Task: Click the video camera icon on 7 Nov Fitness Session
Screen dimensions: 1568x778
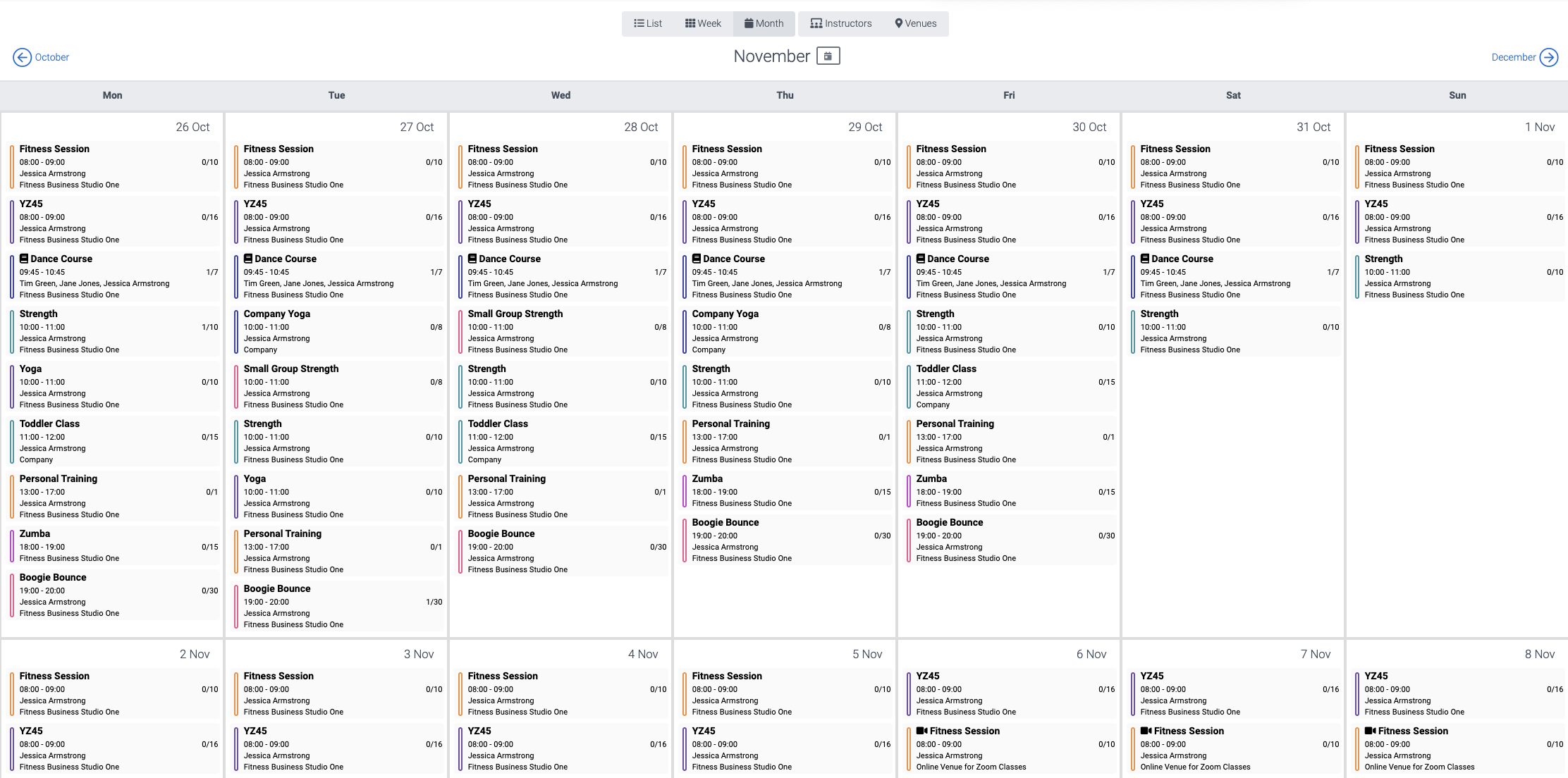Action: tap(1146, 731)
